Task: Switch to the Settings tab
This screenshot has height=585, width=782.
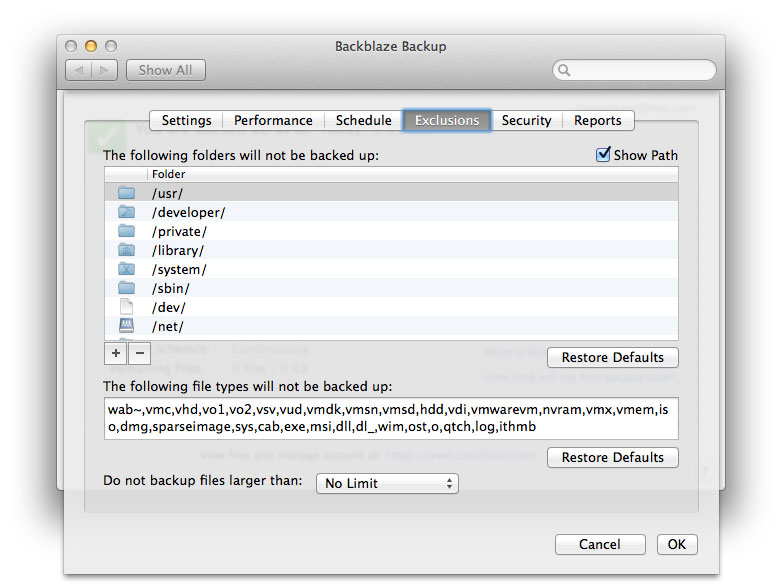Action: (x=186, y=121)
